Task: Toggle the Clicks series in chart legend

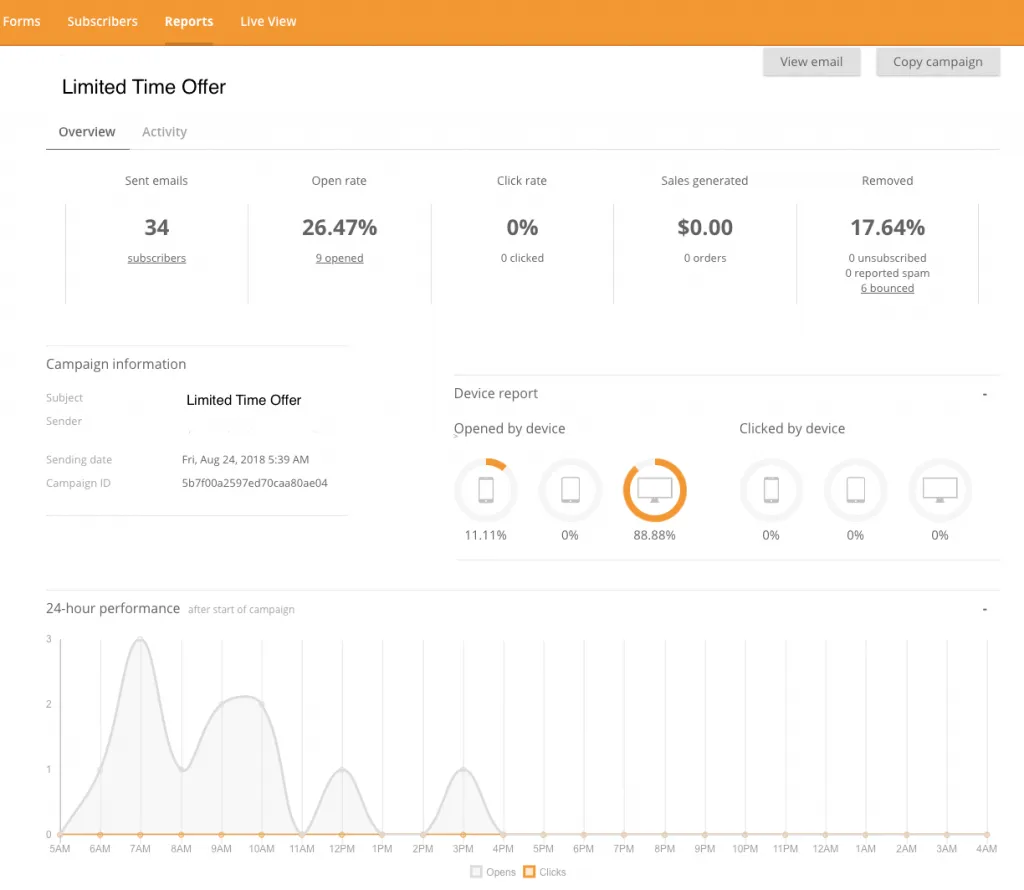Action: pyautogui.click(x=545, y=872)
